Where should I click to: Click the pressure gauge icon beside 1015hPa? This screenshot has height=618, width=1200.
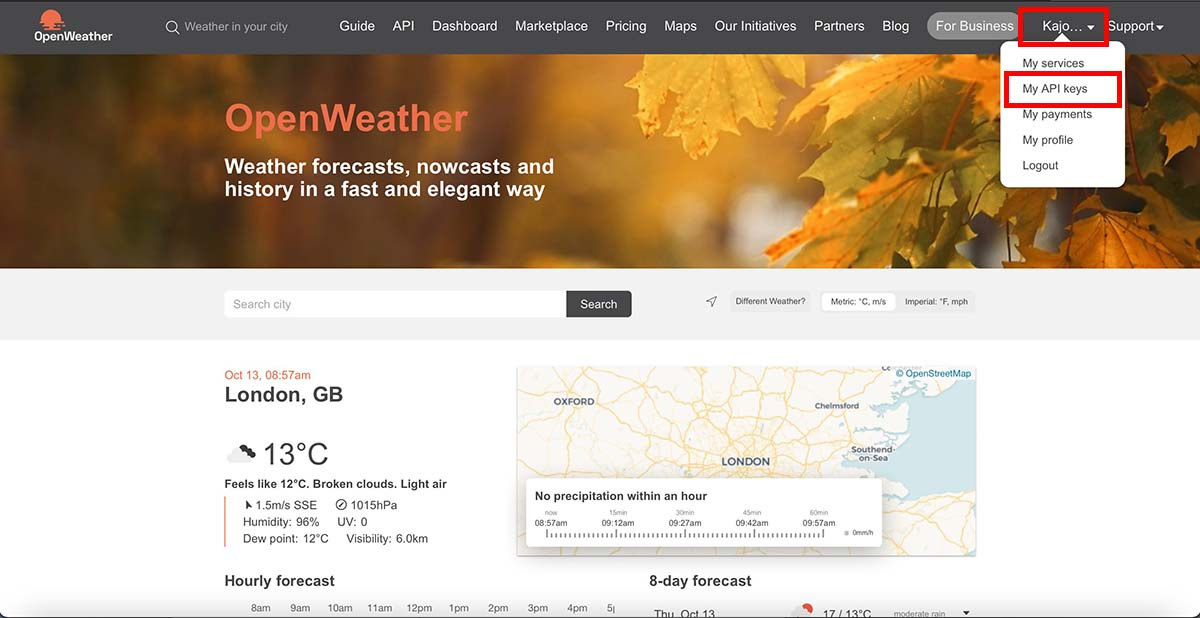pos(341,505)
